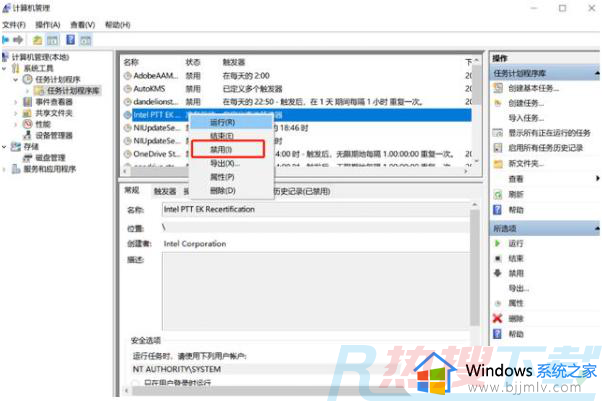
Task: Open the 操作(A) menu
Action: pyautogui.click(x=48, y=25)
